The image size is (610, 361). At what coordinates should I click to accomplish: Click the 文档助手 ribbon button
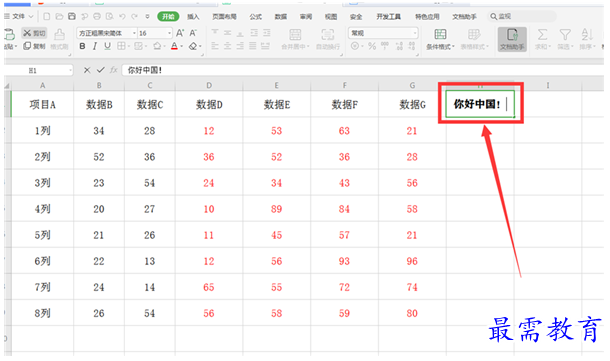[x=512, y=39]
